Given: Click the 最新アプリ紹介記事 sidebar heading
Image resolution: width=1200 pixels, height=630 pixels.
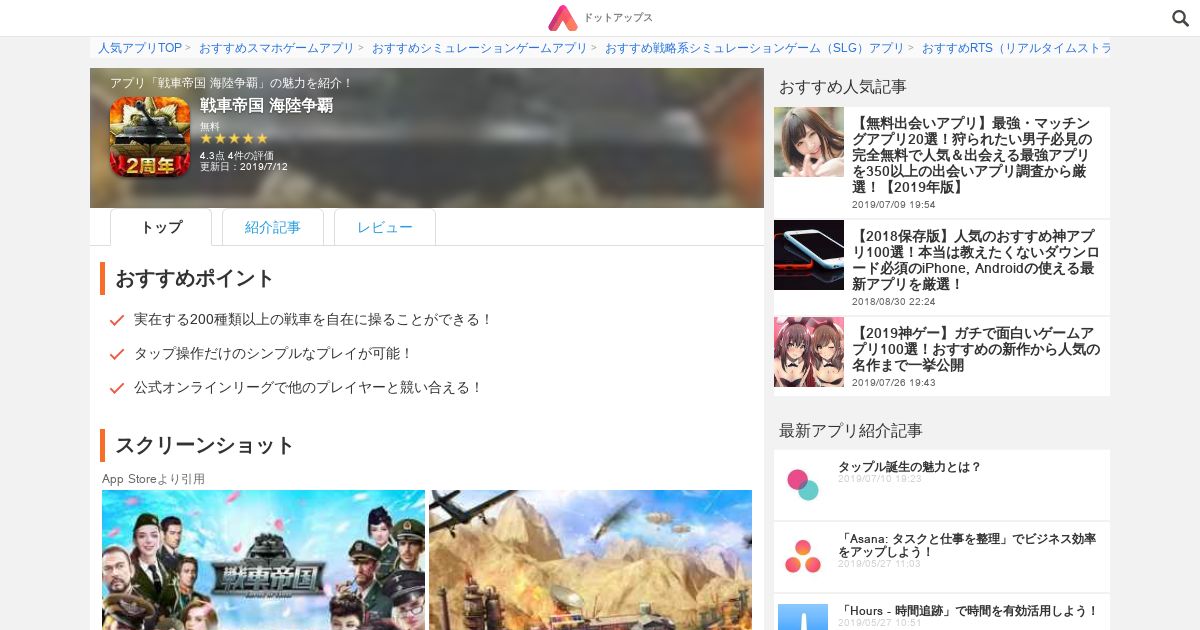Looking at the screenshot, I should pos(851,430).
